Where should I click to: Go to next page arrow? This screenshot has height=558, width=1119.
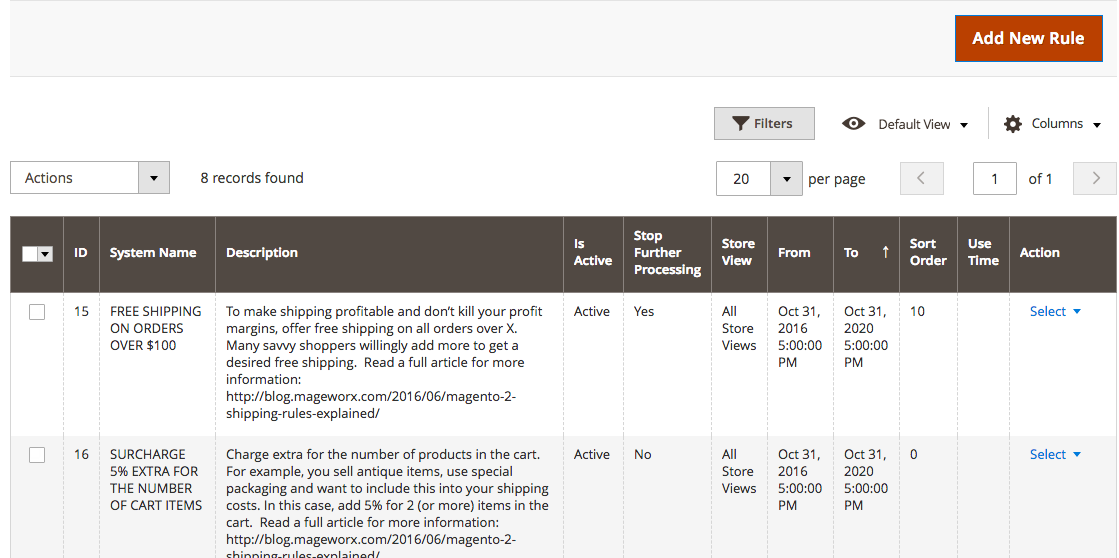pos(1095,179)
